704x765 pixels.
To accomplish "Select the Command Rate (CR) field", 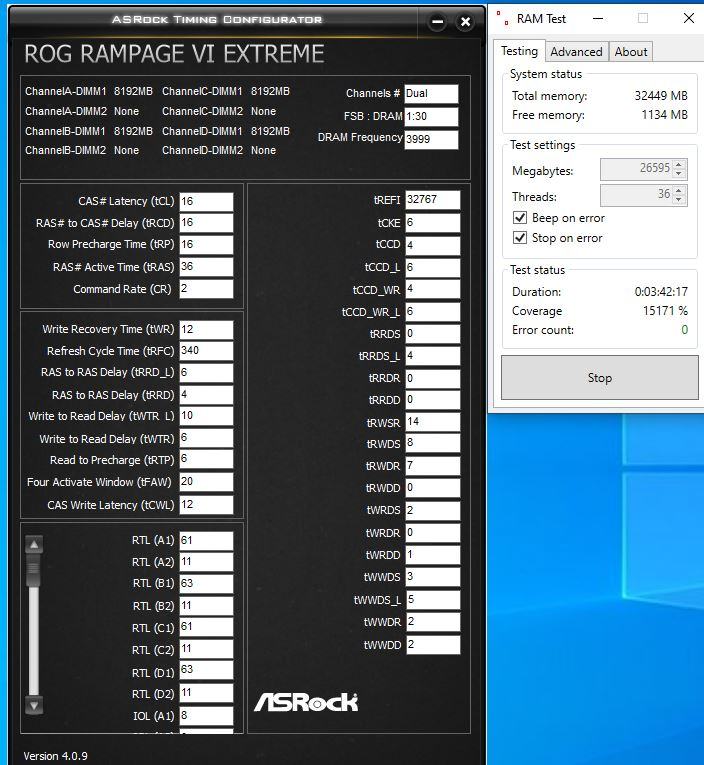I will (206, 289).
